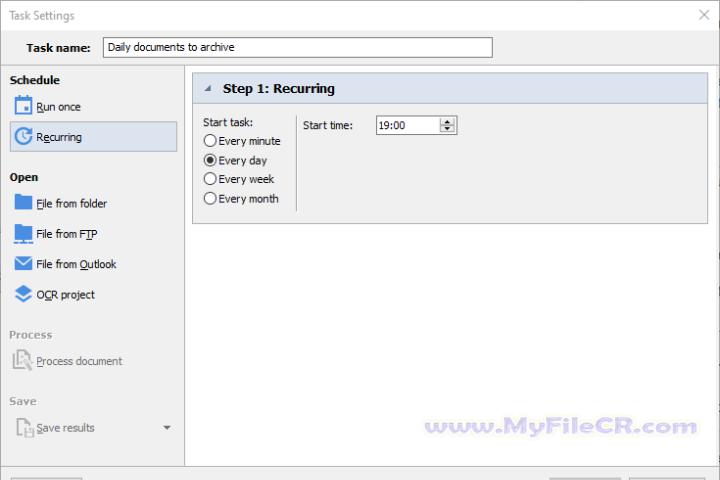Click the Run once calendar icon

23,105
